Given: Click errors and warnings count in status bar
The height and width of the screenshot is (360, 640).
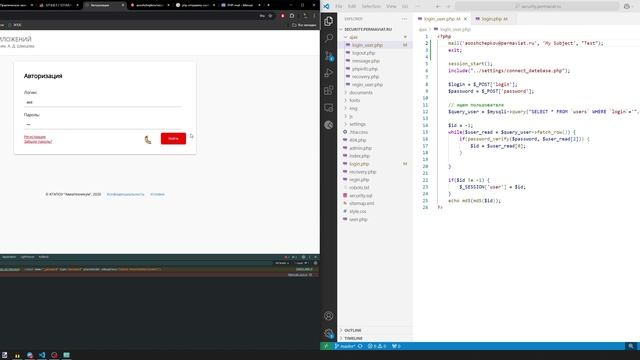Looking at the screenshot, I should tap(377, 346).
